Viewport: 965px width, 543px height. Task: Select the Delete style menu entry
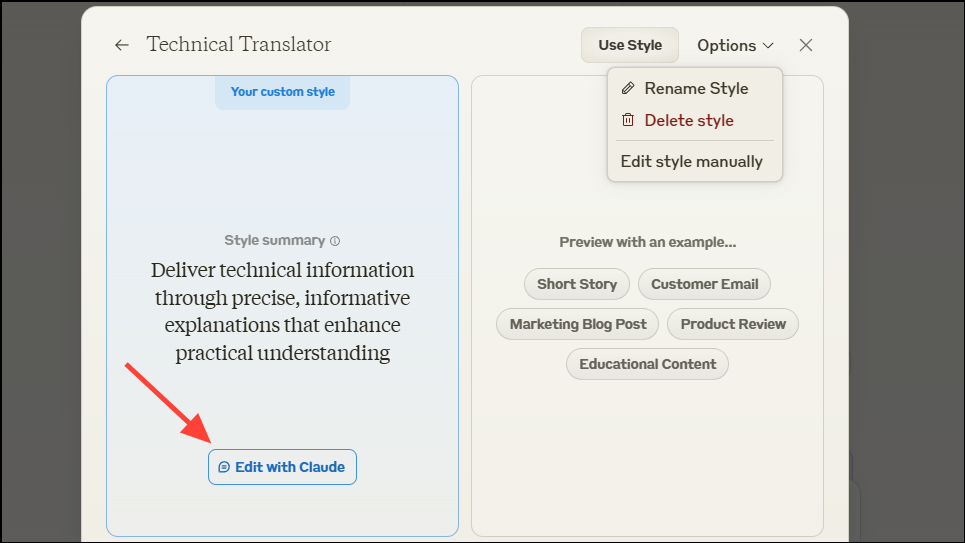pyautogui.click(x=689, y=120)
